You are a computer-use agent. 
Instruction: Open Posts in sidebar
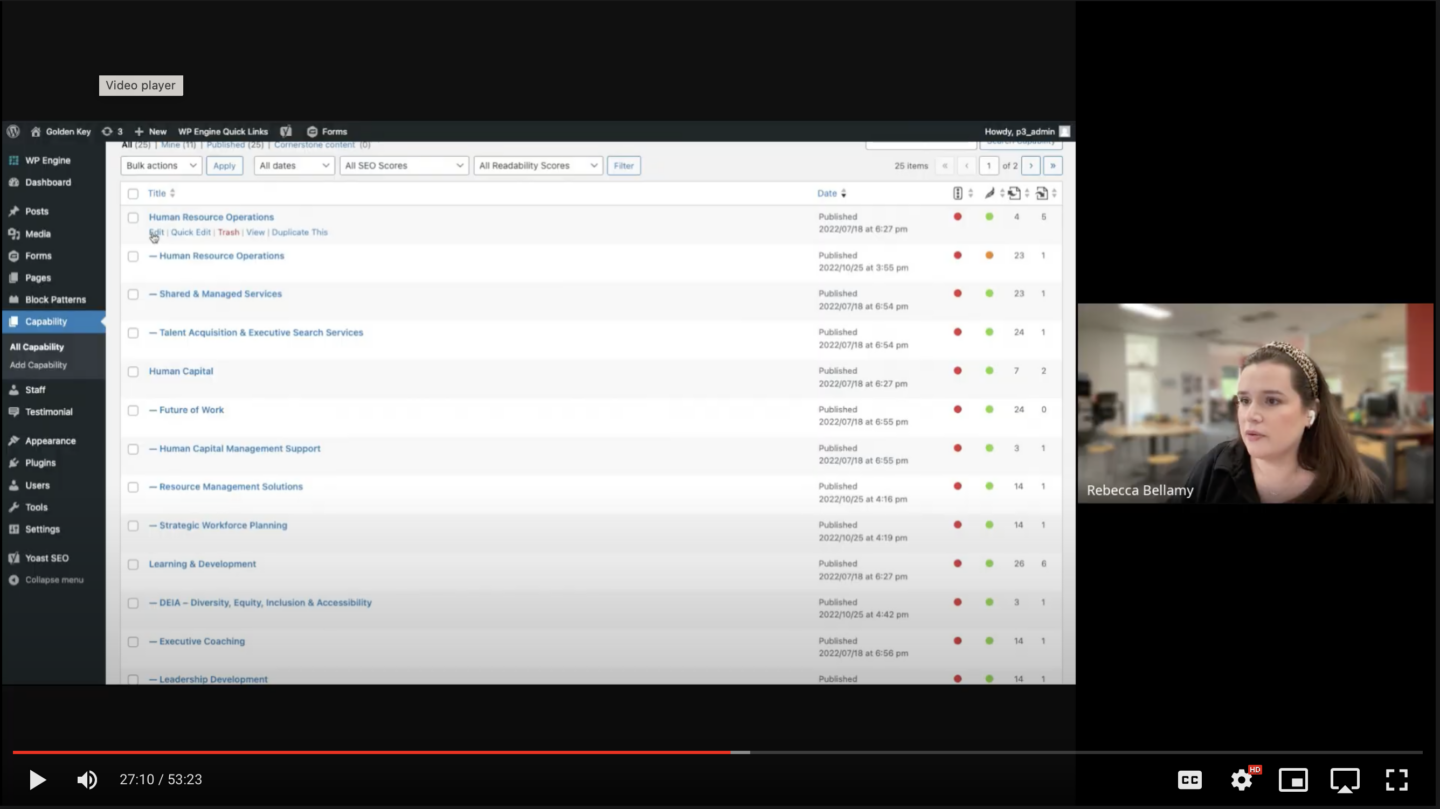(x=37, y=211)
